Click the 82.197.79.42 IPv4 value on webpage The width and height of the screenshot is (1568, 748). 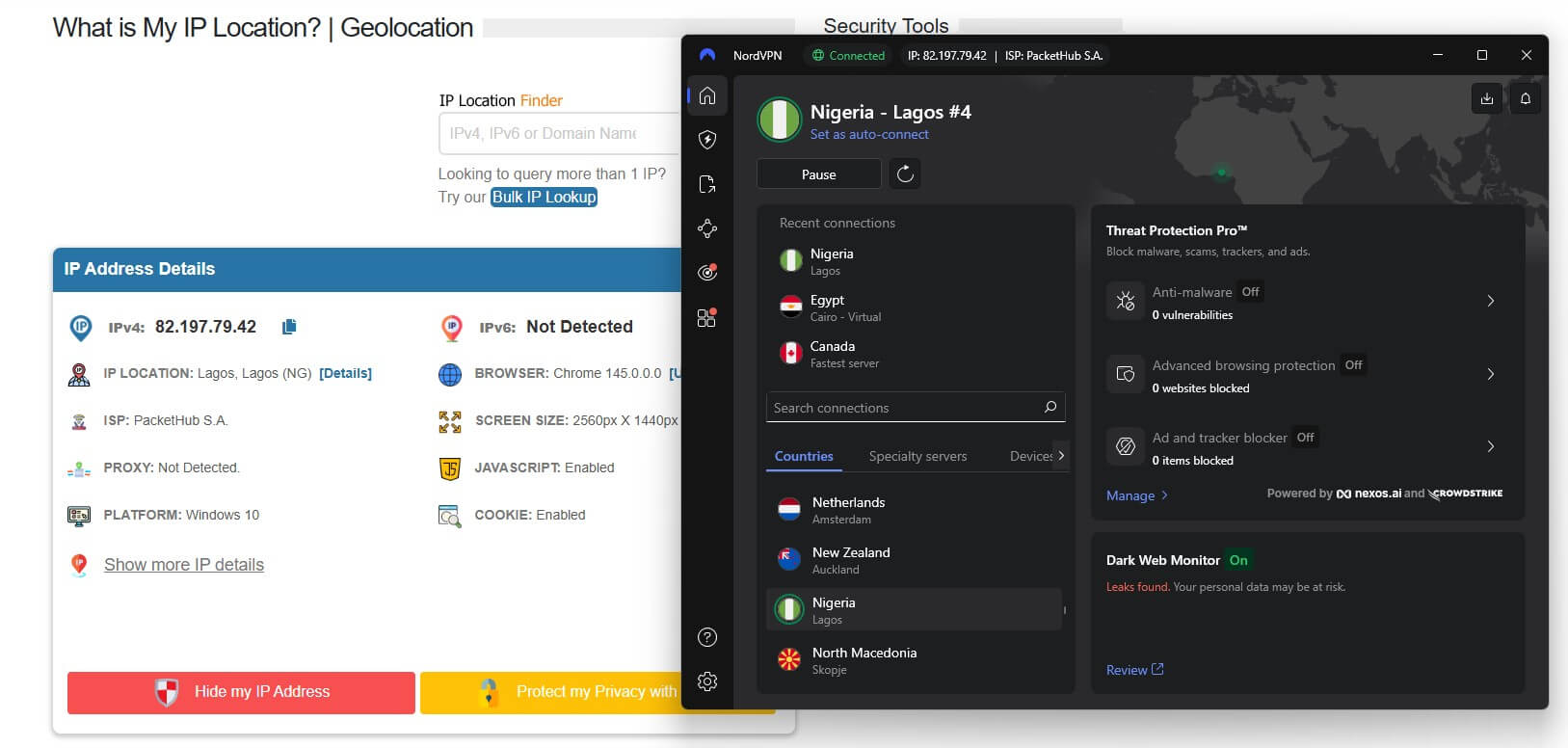(x=205, y=327)
